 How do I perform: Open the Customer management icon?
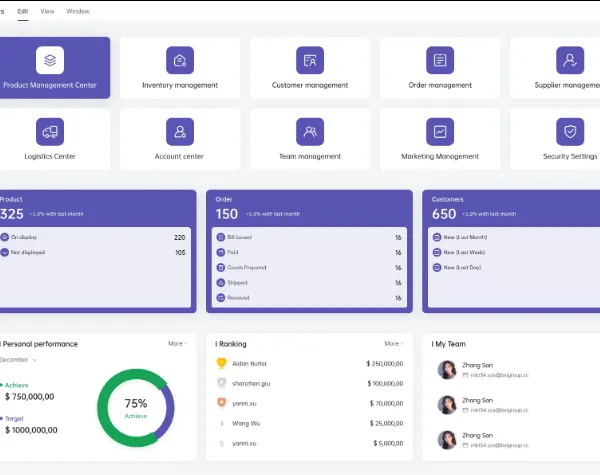[310, 60]
